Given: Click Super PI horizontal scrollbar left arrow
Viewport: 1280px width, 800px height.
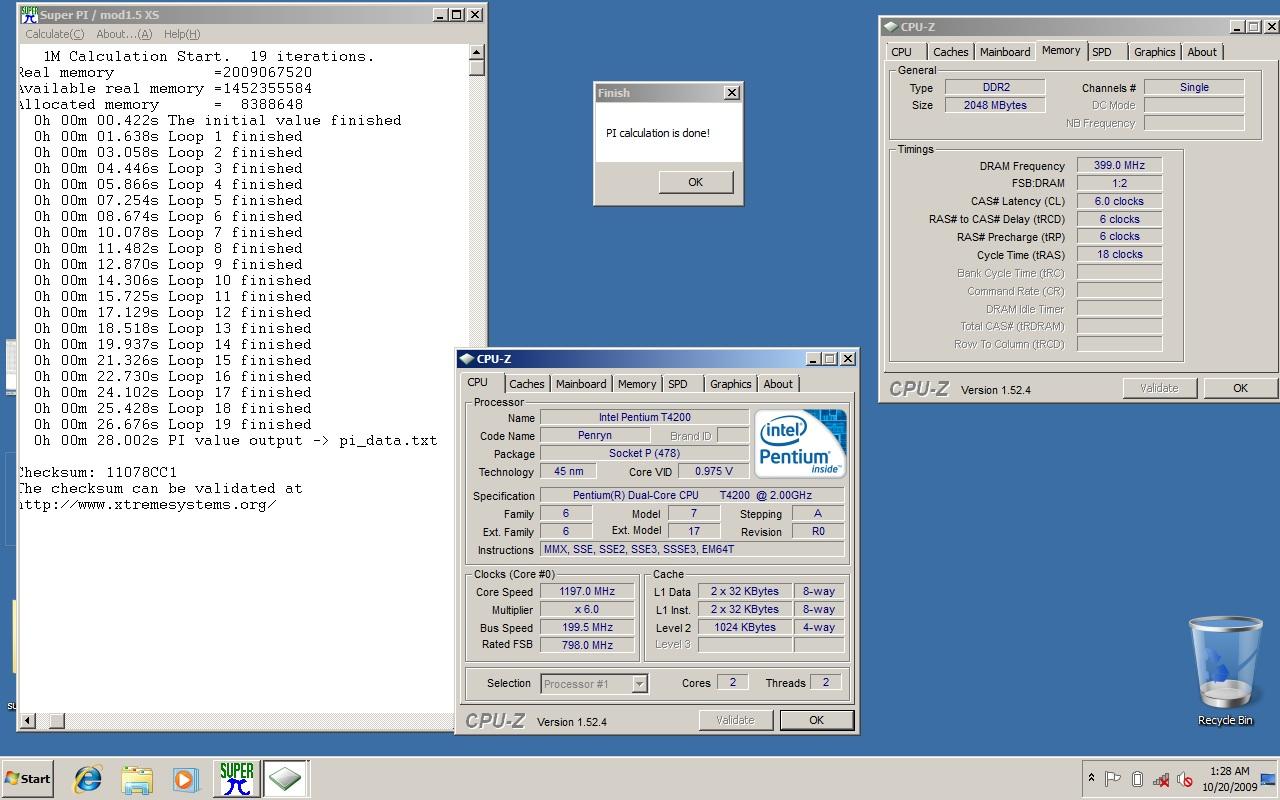Looking at the screenshot, I should click(x=28, y=720).
